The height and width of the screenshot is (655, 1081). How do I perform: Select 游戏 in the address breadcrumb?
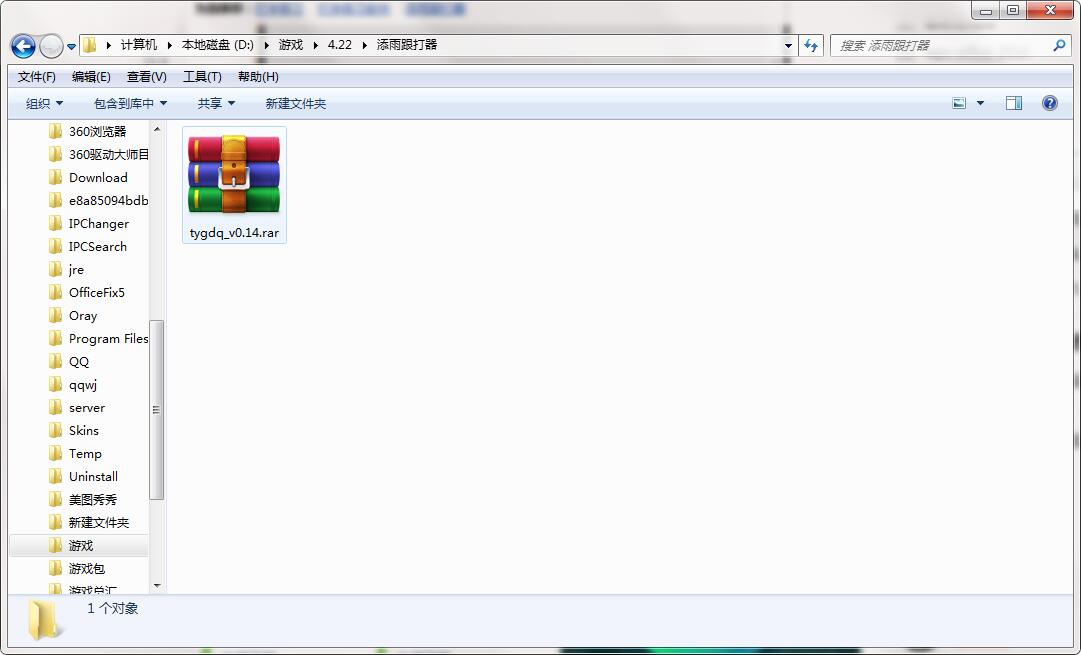[x=291, y=45]
